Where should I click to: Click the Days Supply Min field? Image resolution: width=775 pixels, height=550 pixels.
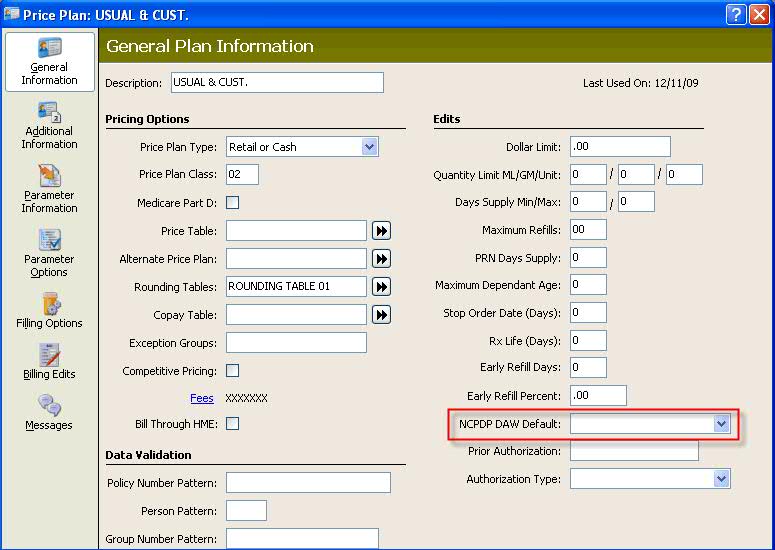[x=588, y=202]
